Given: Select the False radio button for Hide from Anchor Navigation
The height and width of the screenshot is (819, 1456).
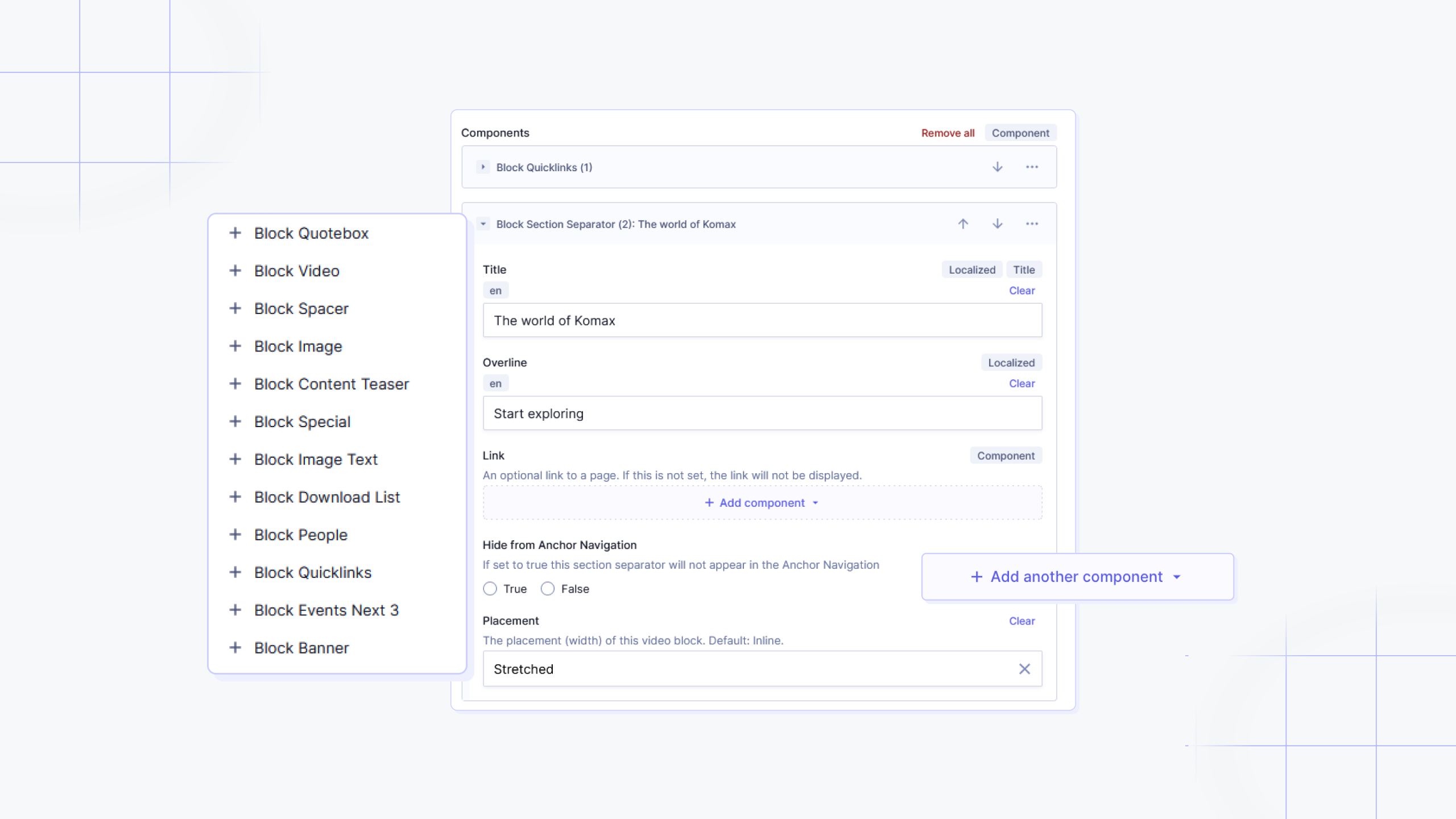Looking at the screenshot, I should point(547,589).
